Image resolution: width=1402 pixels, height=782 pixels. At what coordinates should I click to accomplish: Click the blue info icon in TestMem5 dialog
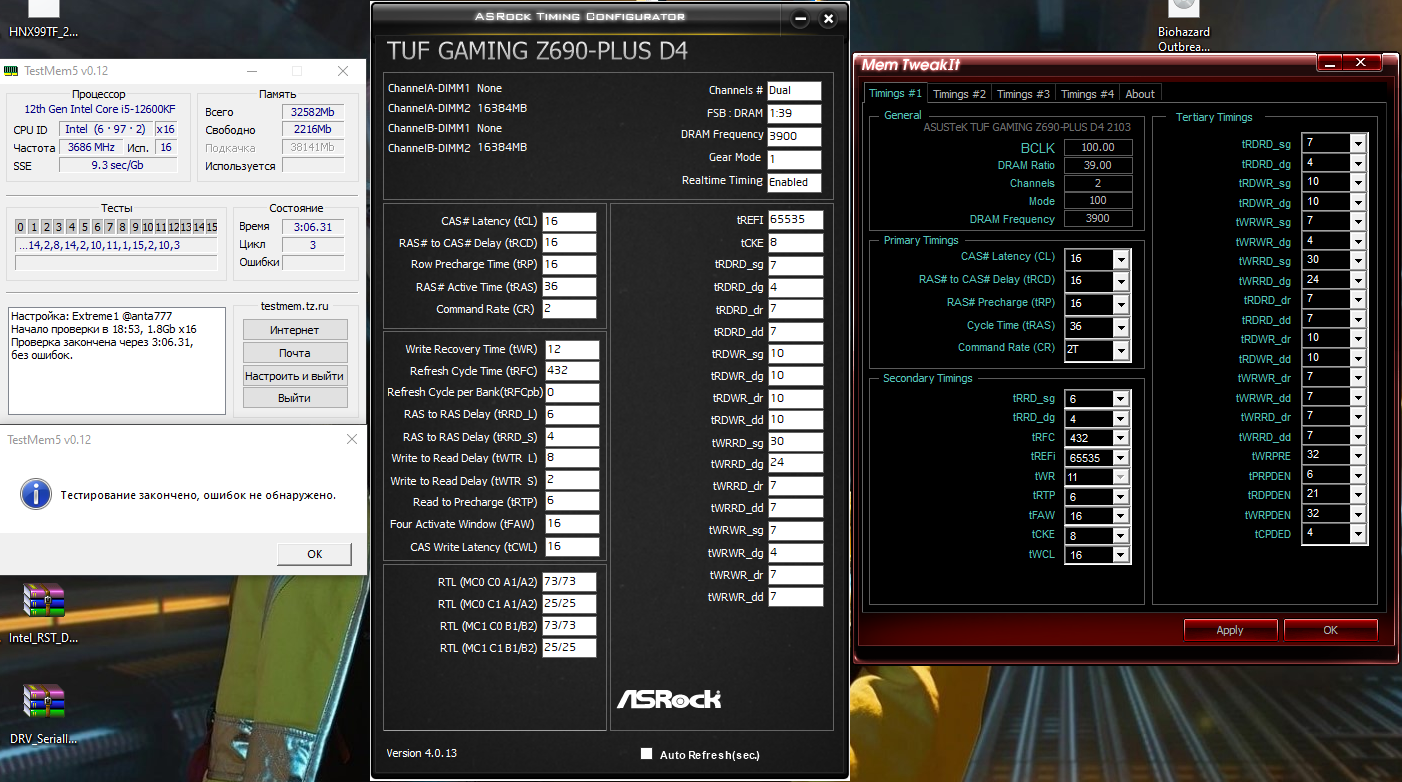point(36,494)
